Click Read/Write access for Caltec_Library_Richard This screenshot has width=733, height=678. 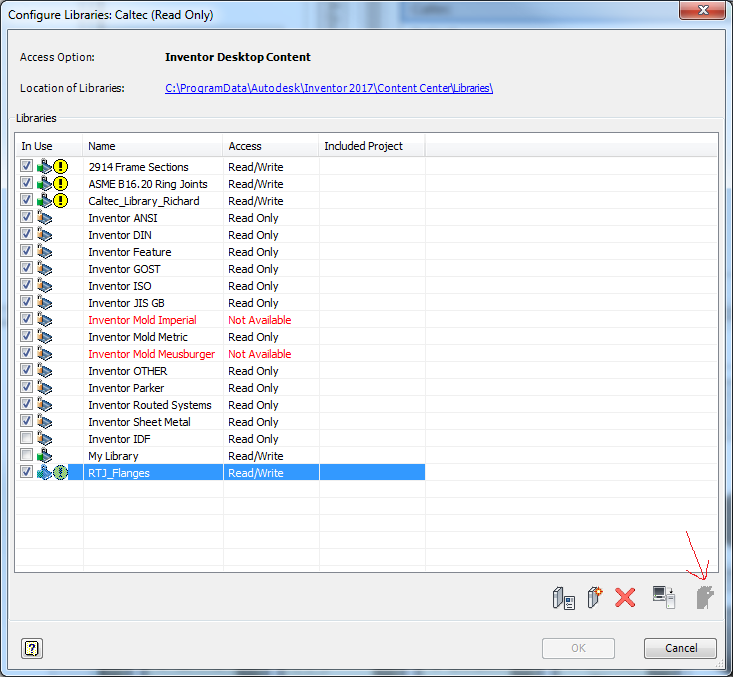[x=256, y=201]
